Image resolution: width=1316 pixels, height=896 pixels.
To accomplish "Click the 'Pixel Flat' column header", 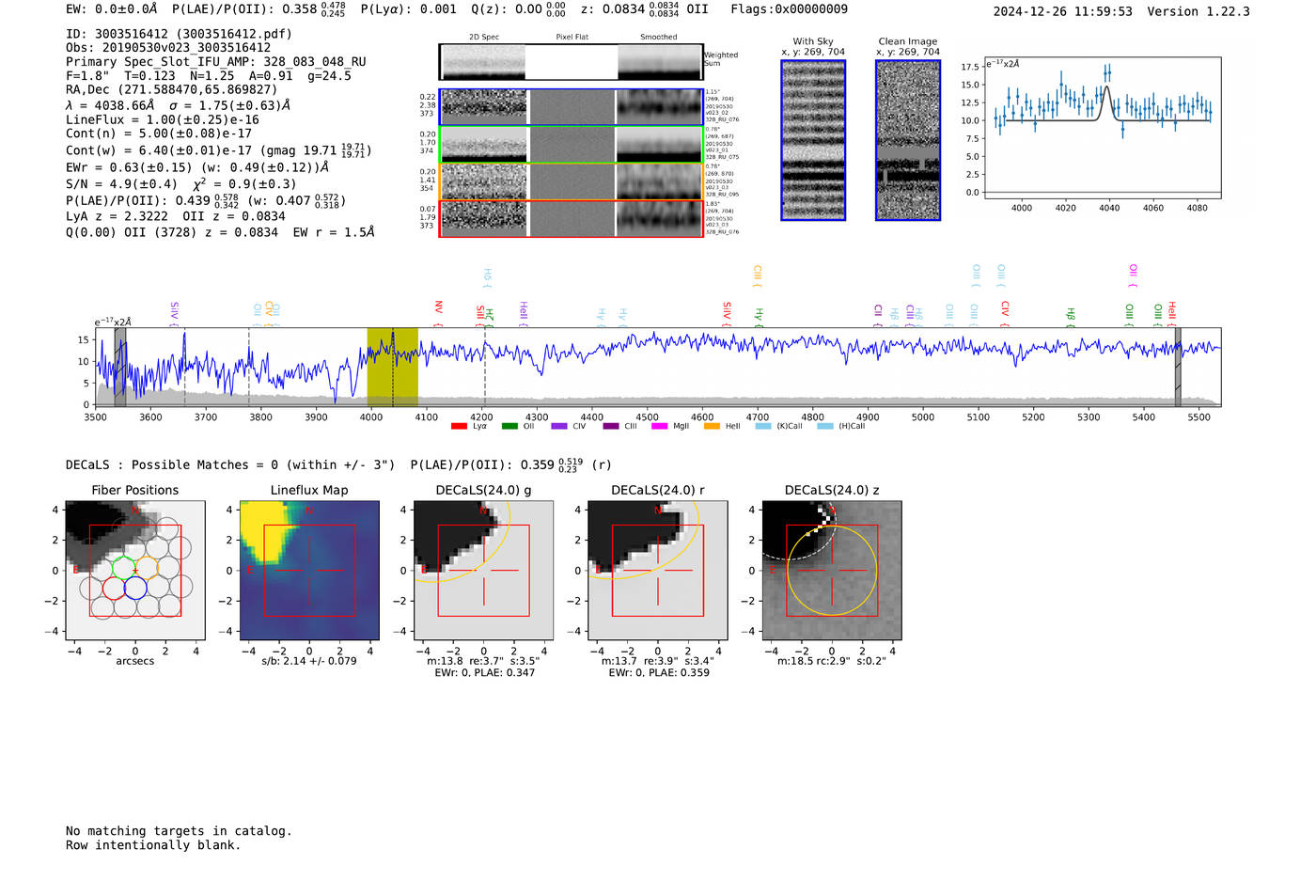I will coord(572,38).
